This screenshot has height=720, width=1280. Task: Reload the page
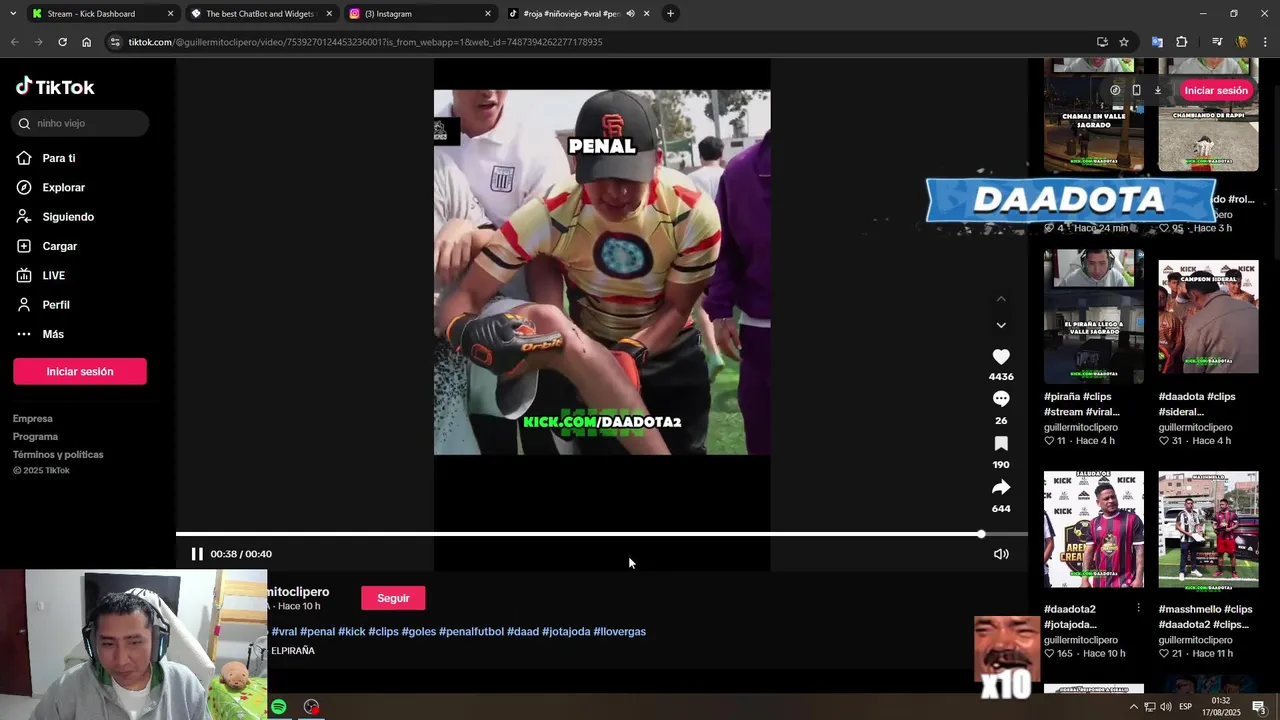[x=62, y=42]
